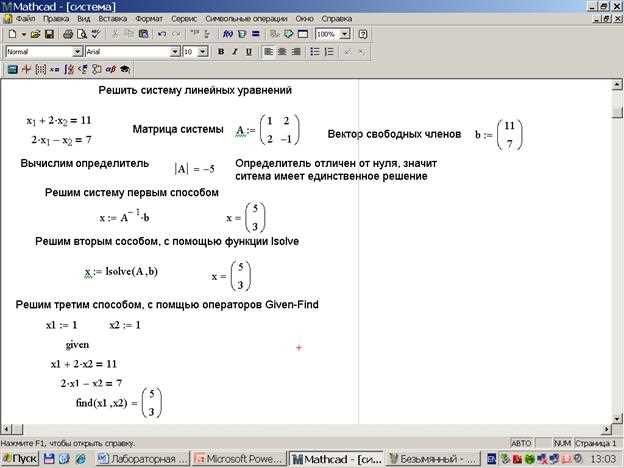This screenshot has width=624, height=468.
Task: Click the vertical scrollbar thumb
Action: 617,112
